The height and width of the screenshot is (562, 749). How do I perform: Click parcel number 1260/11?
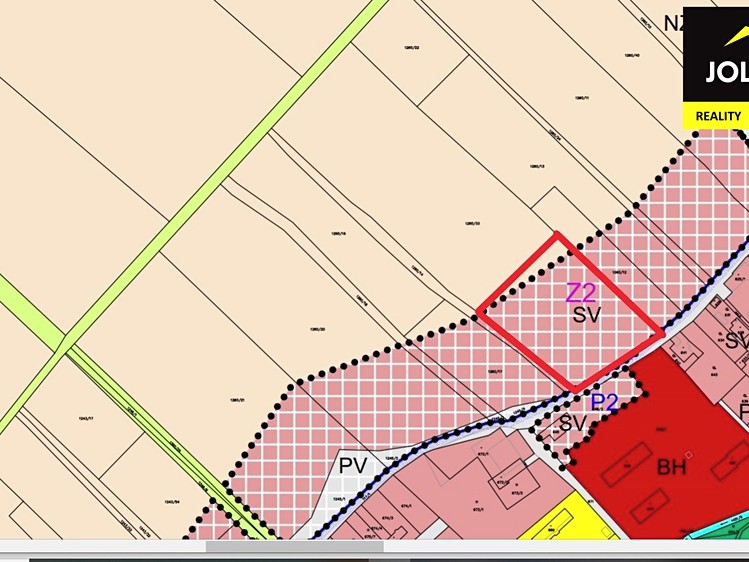coord(582,98)
